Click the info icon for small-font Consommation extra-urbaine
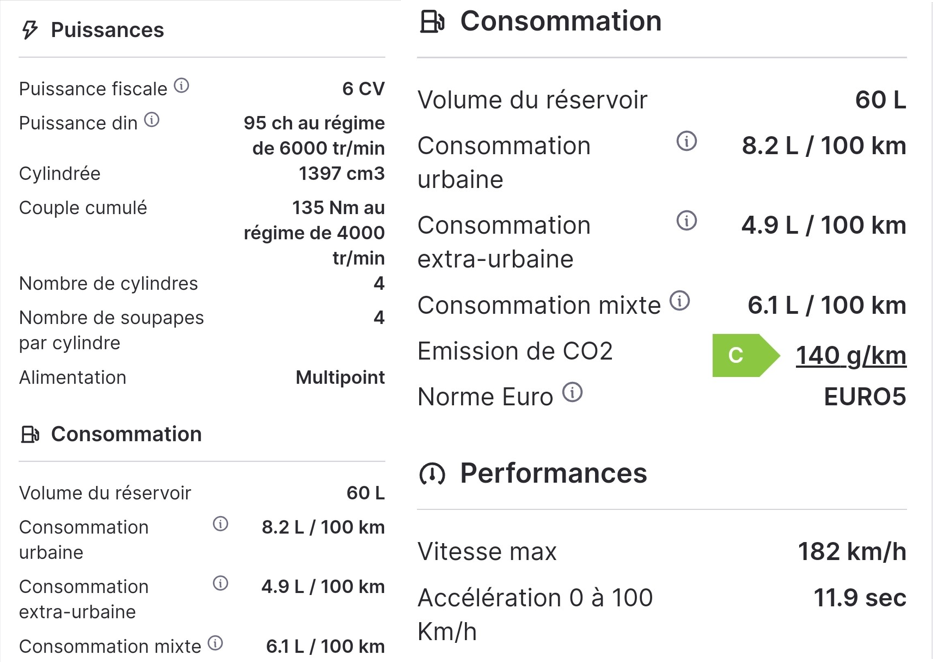 [x=221, y=583]
